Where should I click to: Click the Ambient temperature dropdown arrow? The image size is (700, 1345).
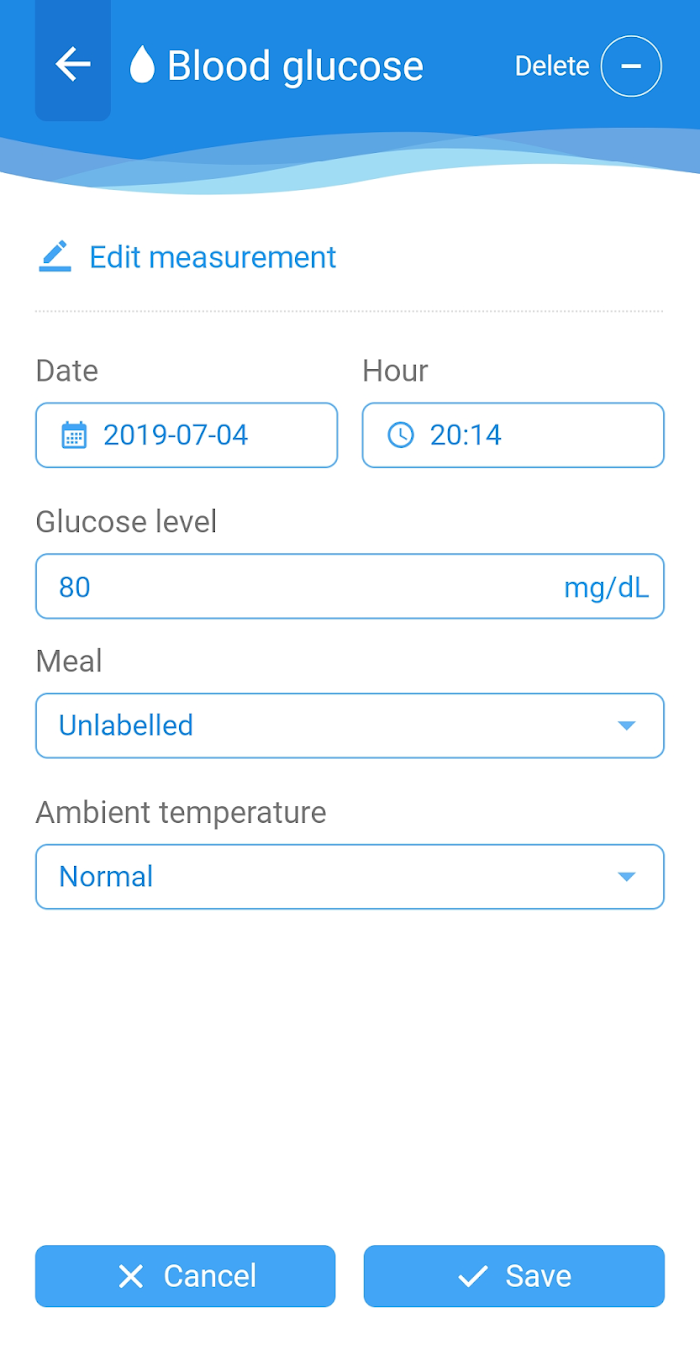[x=626, y=877]
